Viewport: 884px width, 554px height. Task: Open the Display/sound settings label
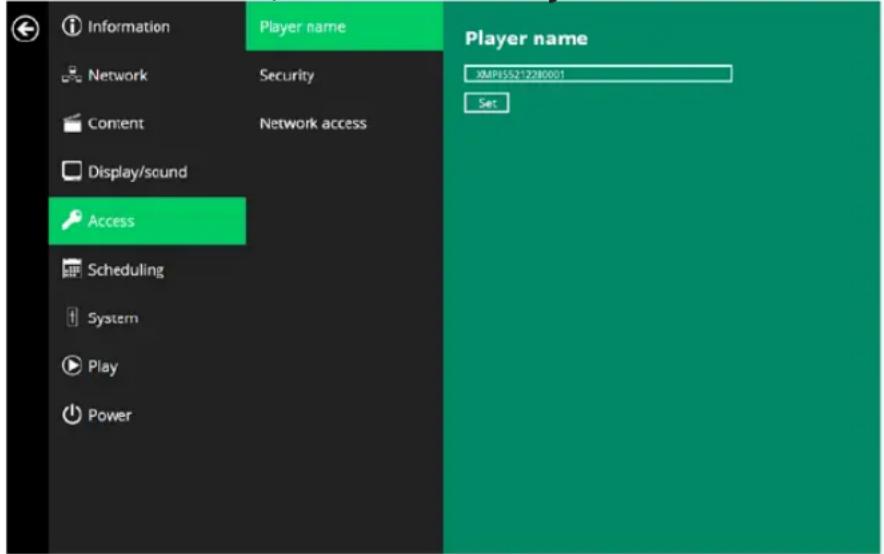138,172
